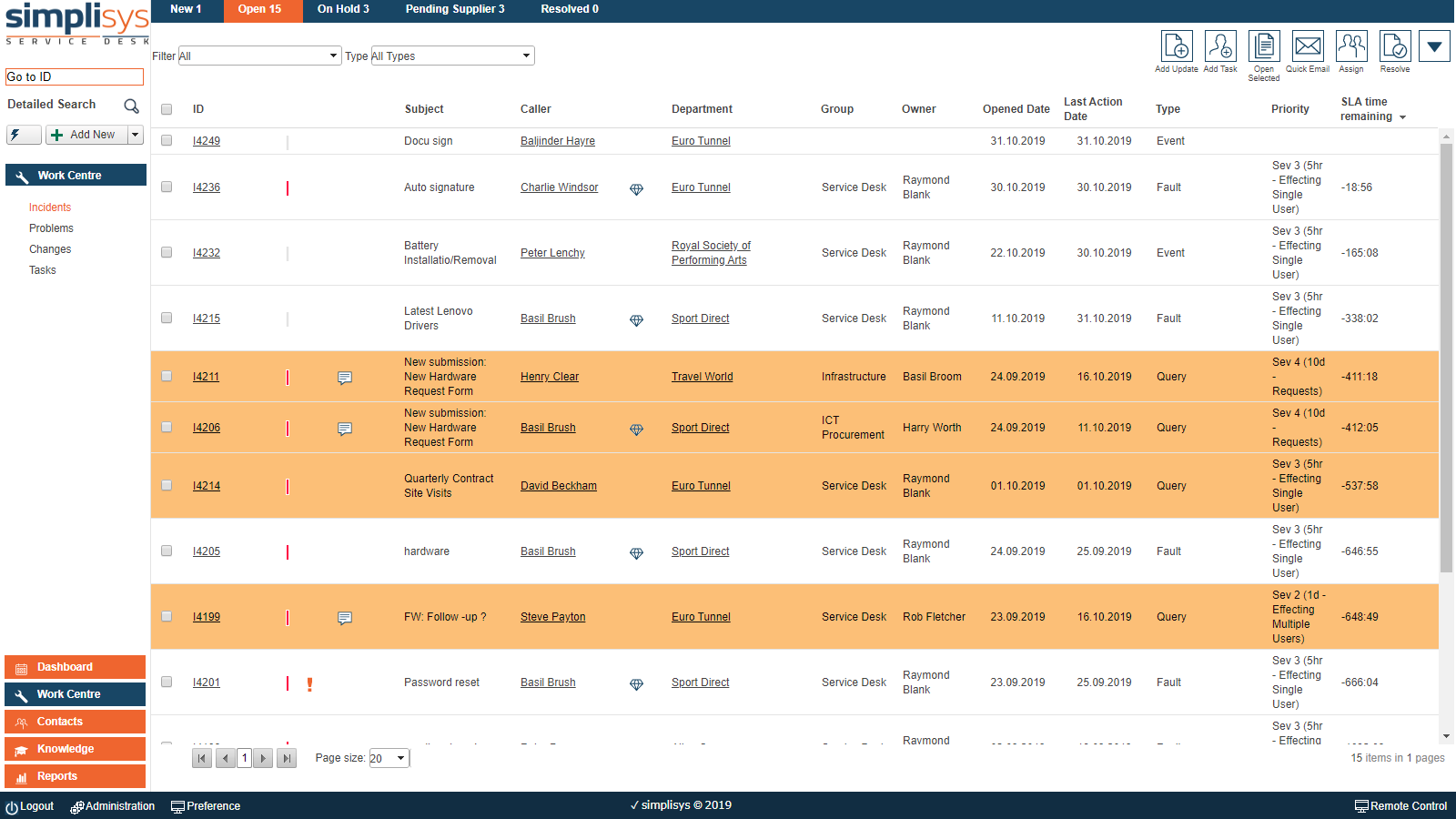Go to first page of results
This screenshot has height=819, width=1456.
(x=202, y=758)
